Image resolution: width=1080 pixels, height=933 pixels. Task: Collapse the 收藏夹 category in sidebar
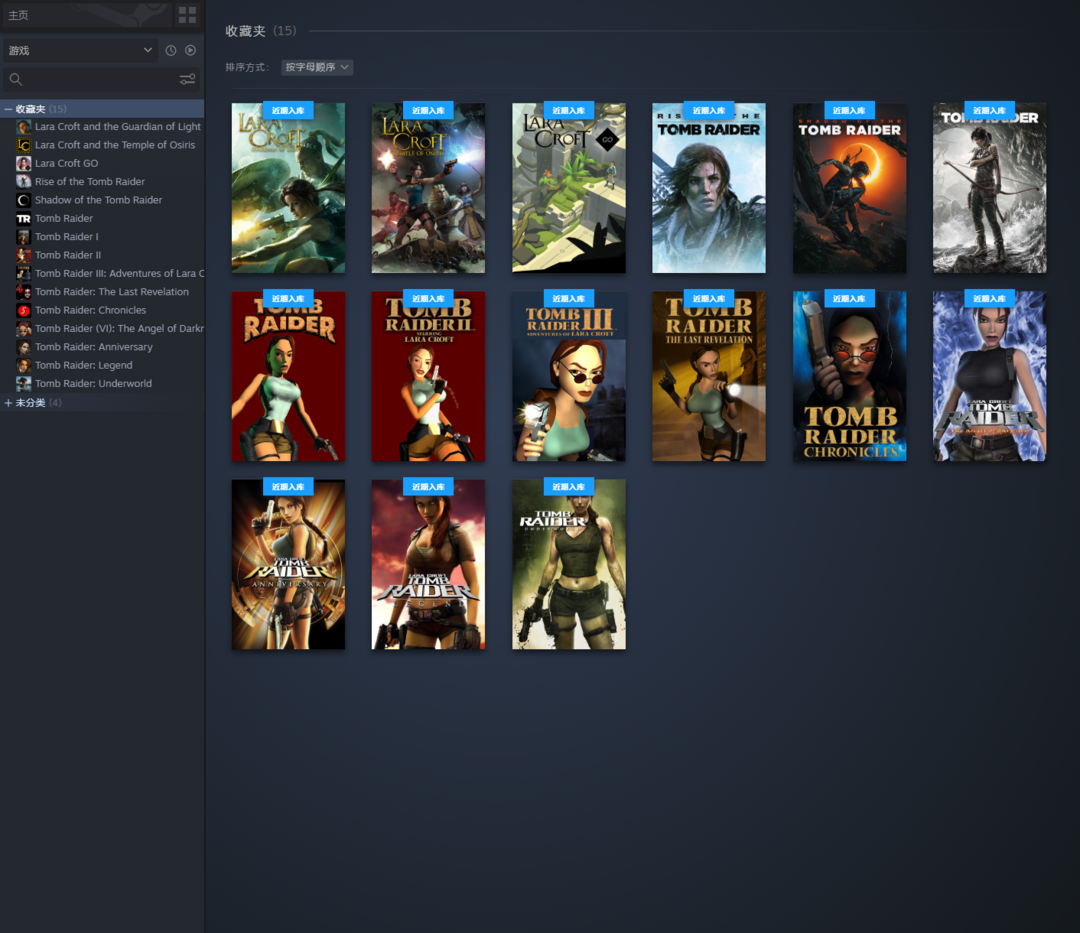[x=8, y=109]
